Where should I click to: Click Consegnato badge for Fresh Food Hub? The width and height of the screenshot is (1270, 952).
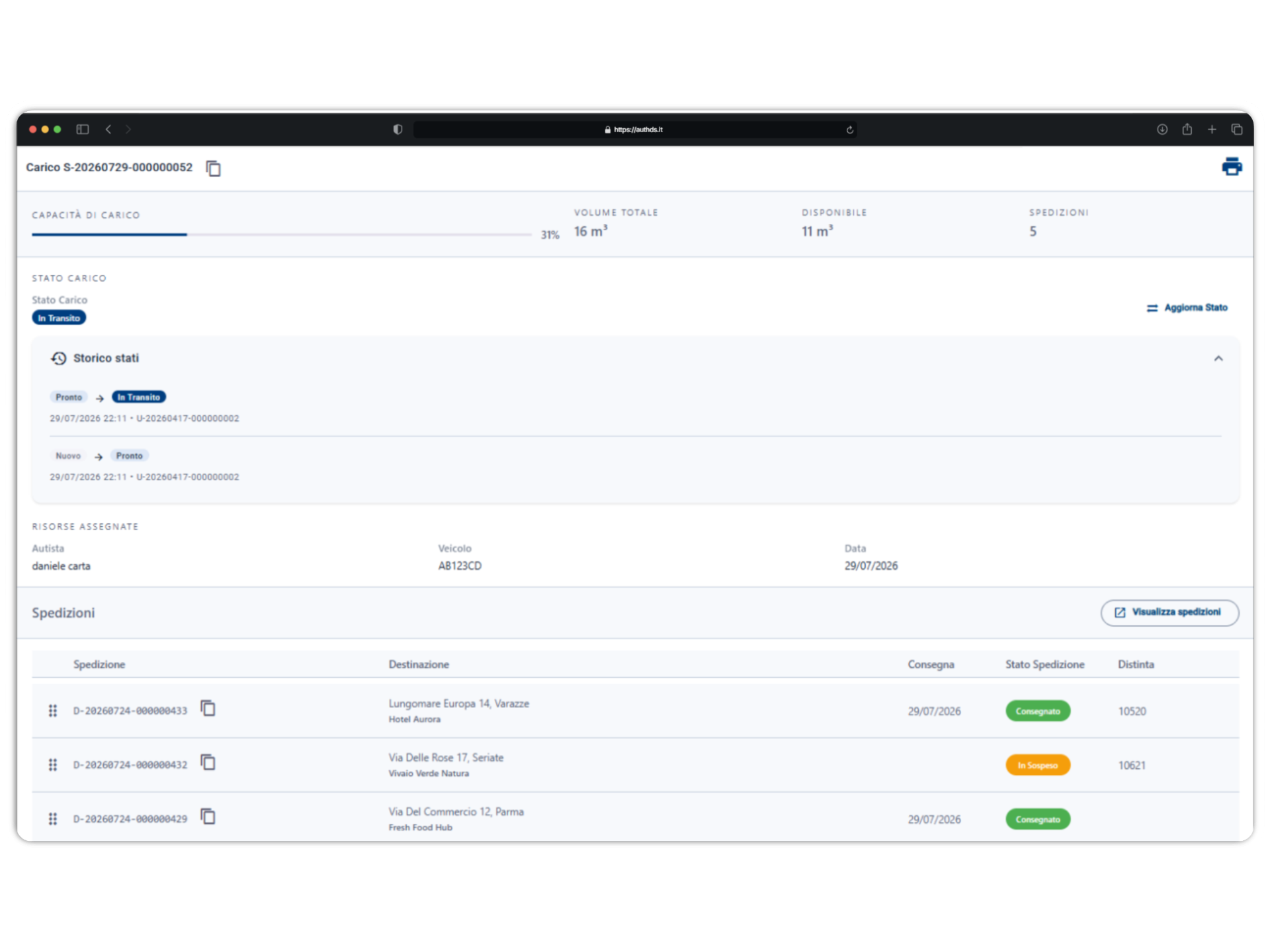tap(1038, 820)
